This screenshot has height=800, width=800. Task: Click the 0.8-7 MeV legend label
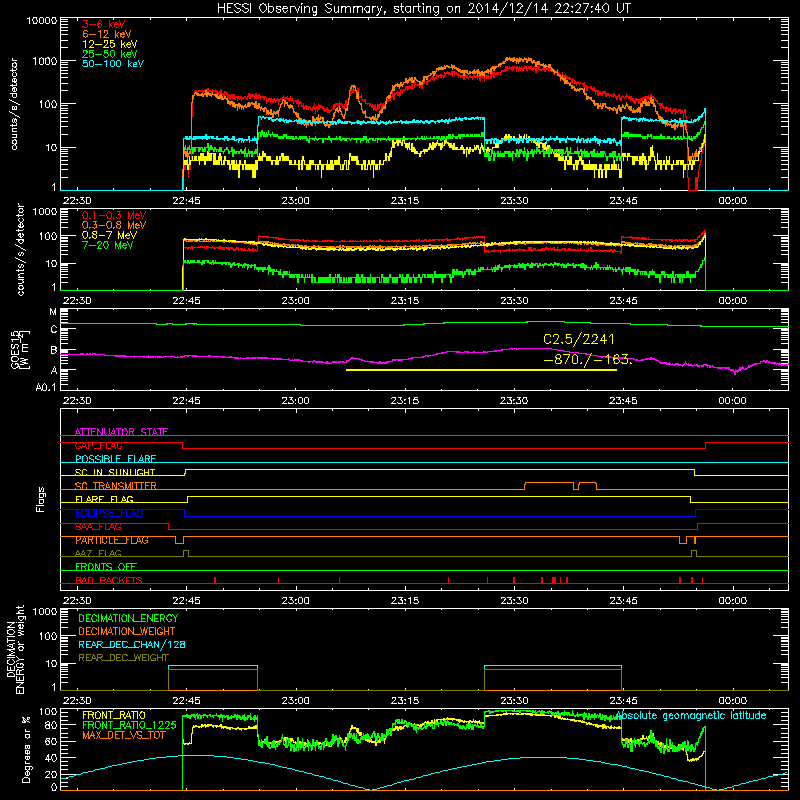109,235
